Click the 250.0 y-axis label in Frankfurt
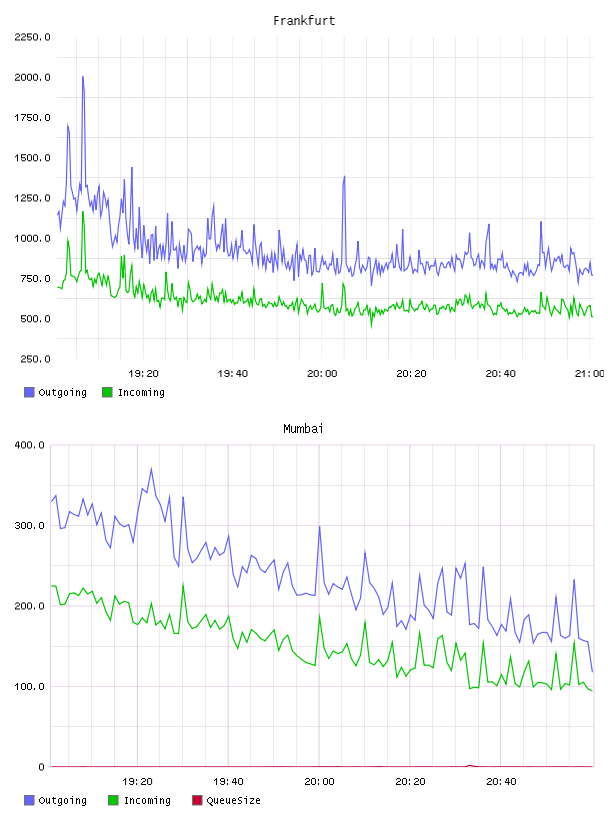Image resolution: width=608 pixels, height=816 pixels. tap(35, 359)
